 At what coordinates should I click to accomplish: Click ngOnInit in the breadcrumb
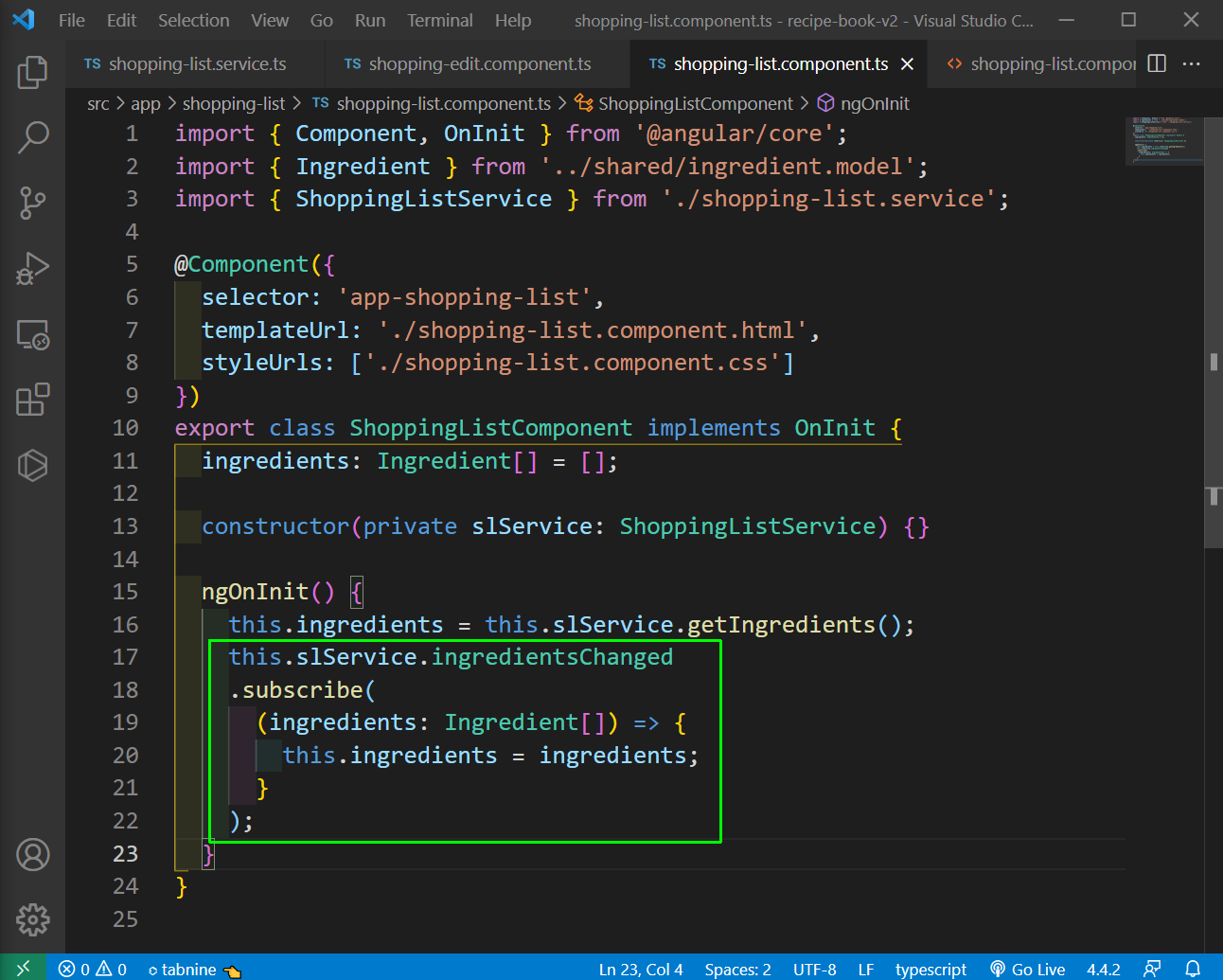pos(874,103)
